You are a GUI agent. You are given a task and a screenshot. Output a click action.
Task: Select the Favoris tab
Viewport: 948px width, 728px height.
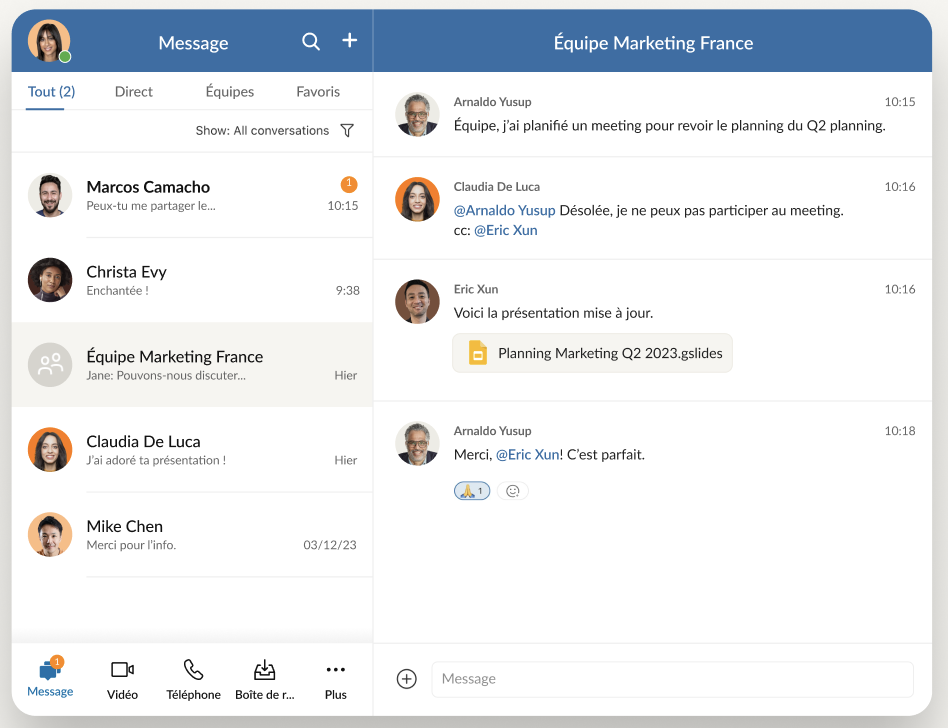tap(318, 92)
